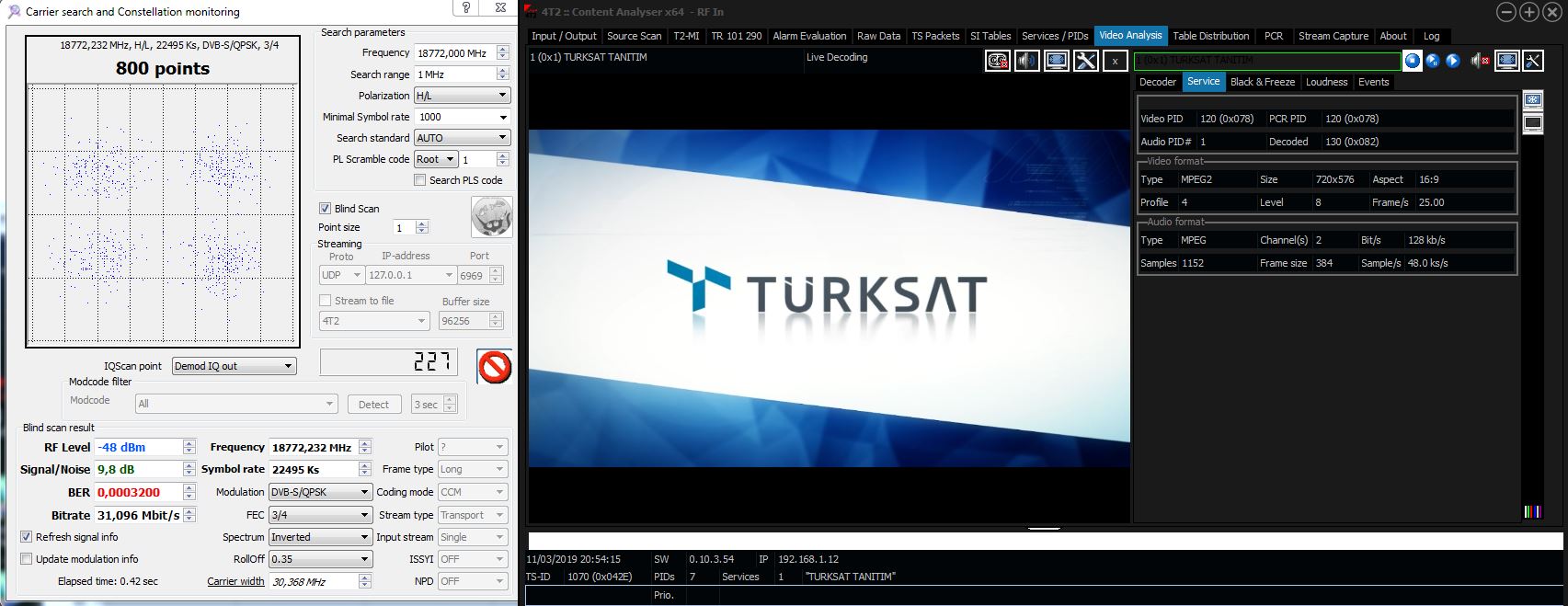
Task: Open the About tab
Action: (1393, 36)
